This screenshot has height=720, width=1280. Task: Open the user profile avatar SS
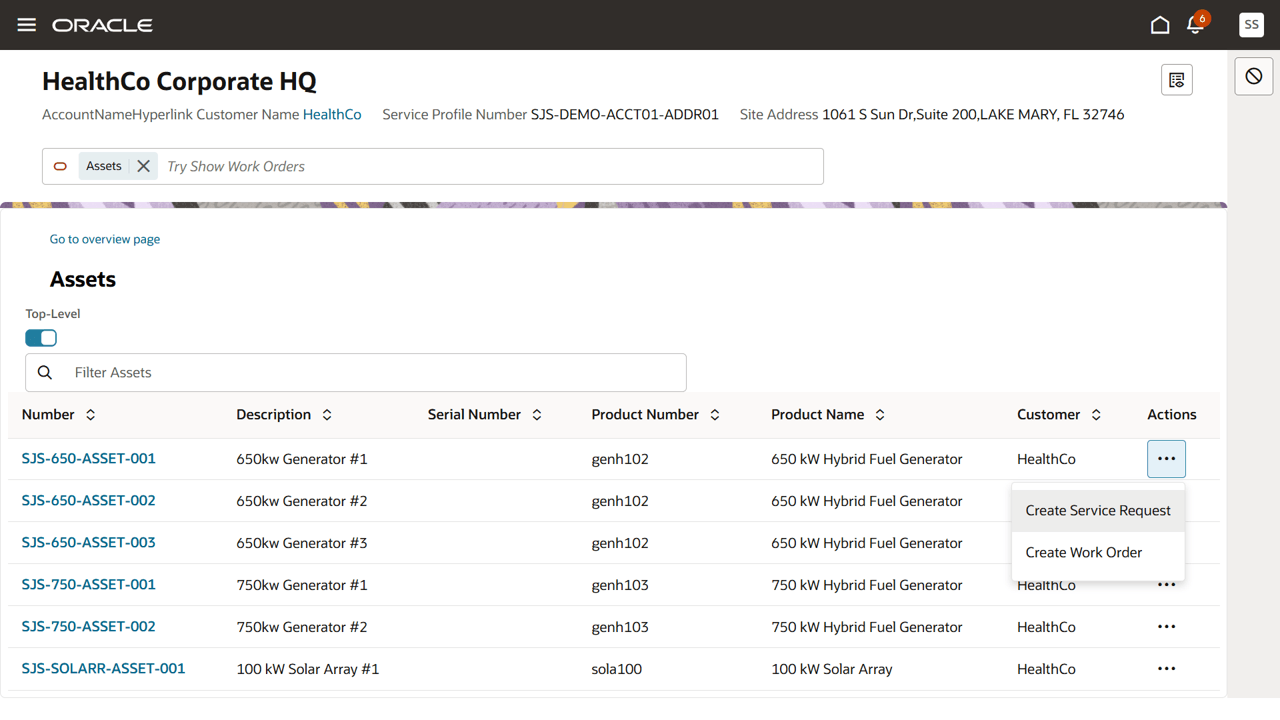(x=1251, y=24)
